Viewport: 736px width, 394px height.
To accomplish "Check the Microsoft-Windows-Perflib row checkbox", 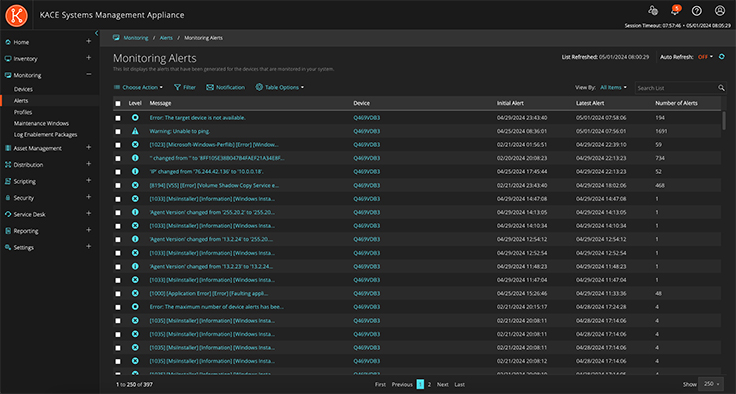I will pos(118,145).
